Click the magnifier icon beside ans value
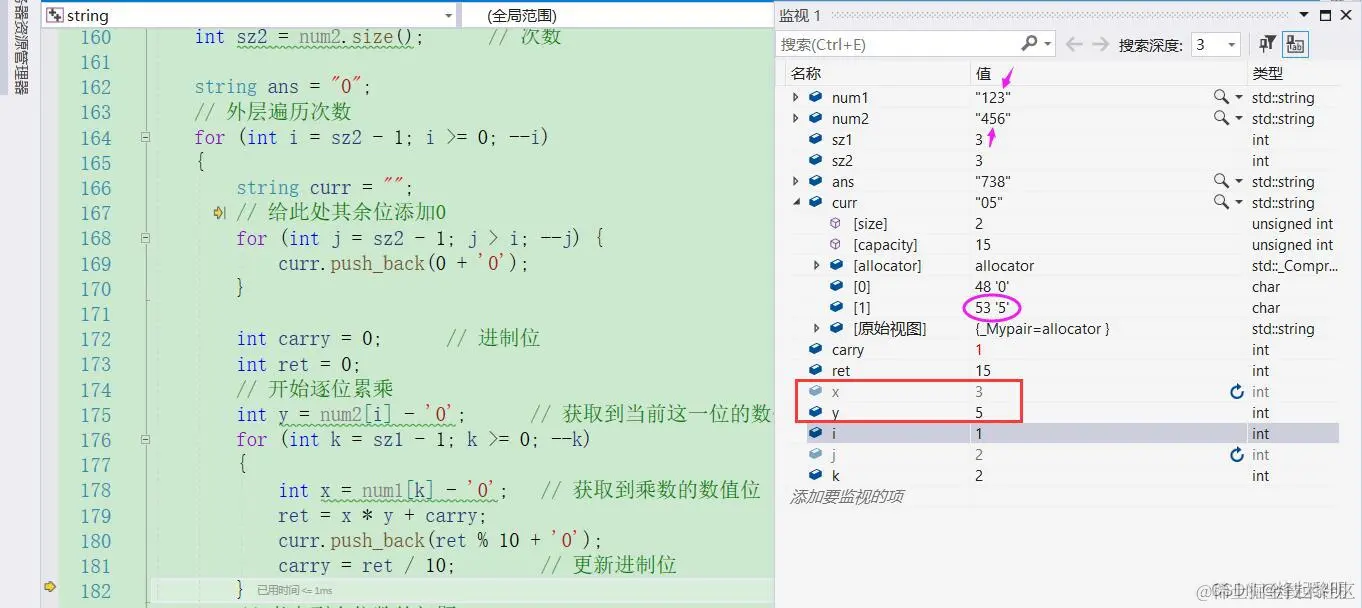The width and height of the screenshot is (1362, 608). point(1220,181)
